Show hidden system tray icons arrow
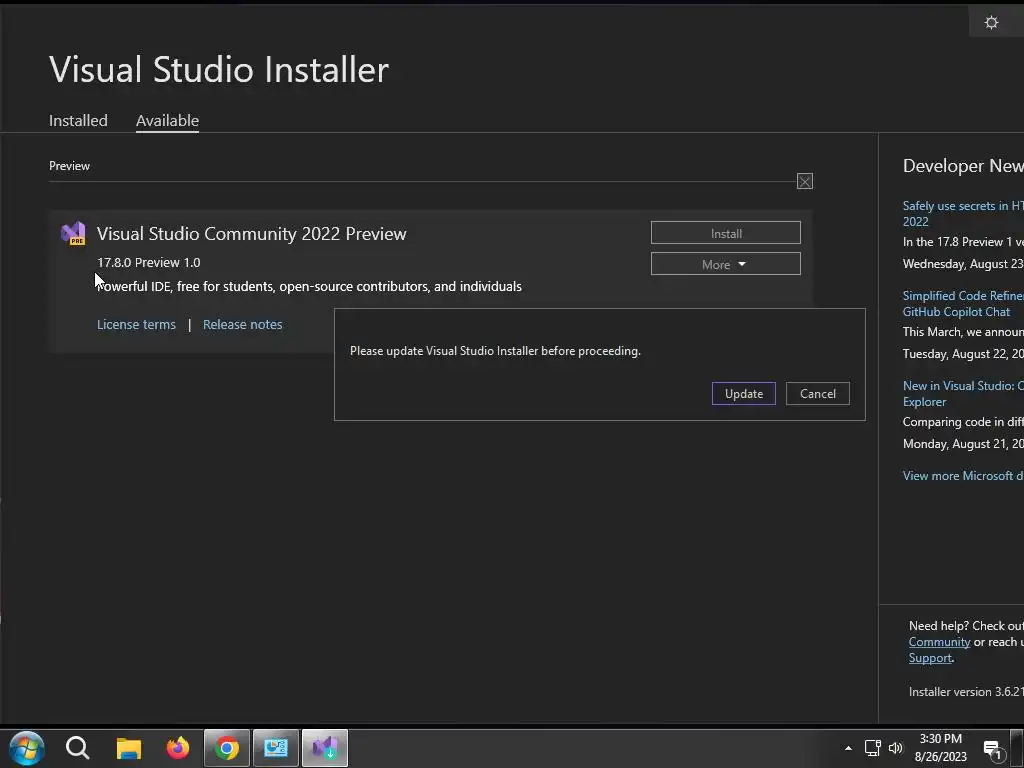Image resolution: width=1024 pixels, height=768 pixels. [x=848, y=748]
